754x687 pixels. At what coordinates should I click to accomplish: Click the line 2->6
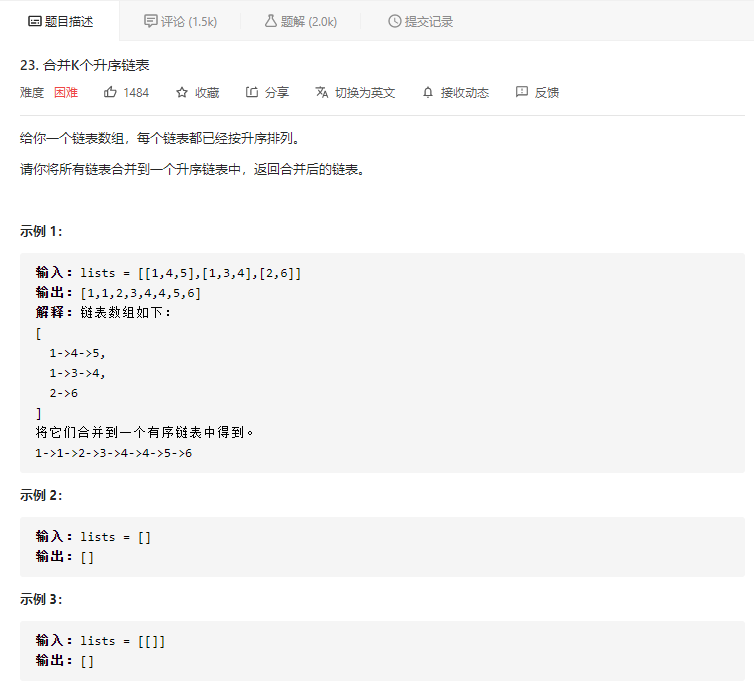[x=63, y=393]
